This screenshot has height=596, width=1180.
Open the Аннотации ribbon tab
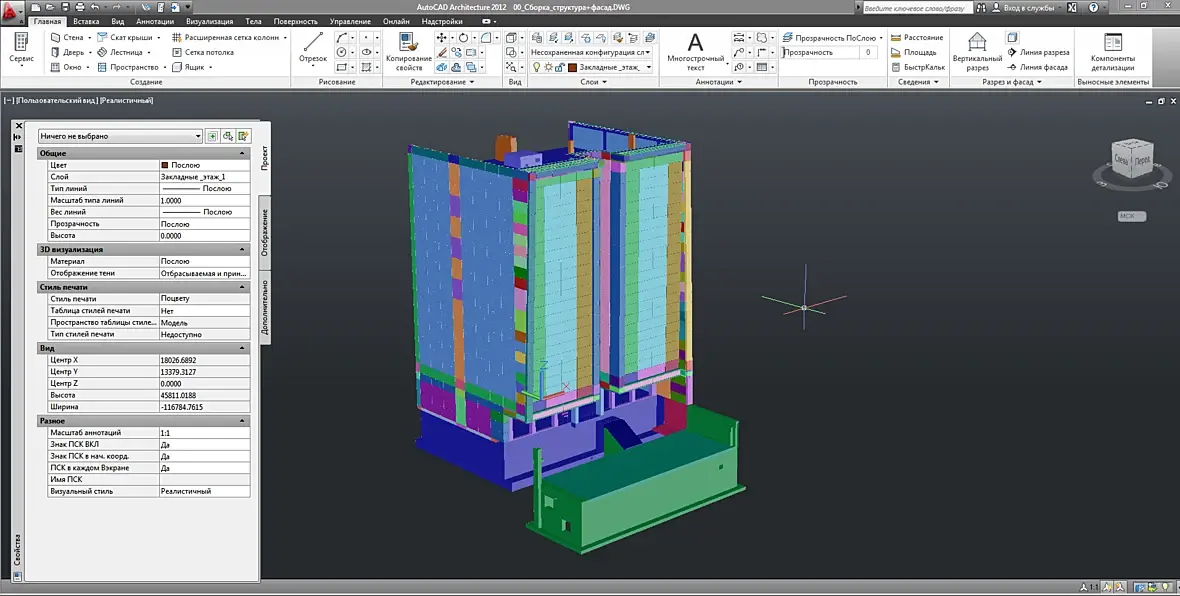click(154, 21)
